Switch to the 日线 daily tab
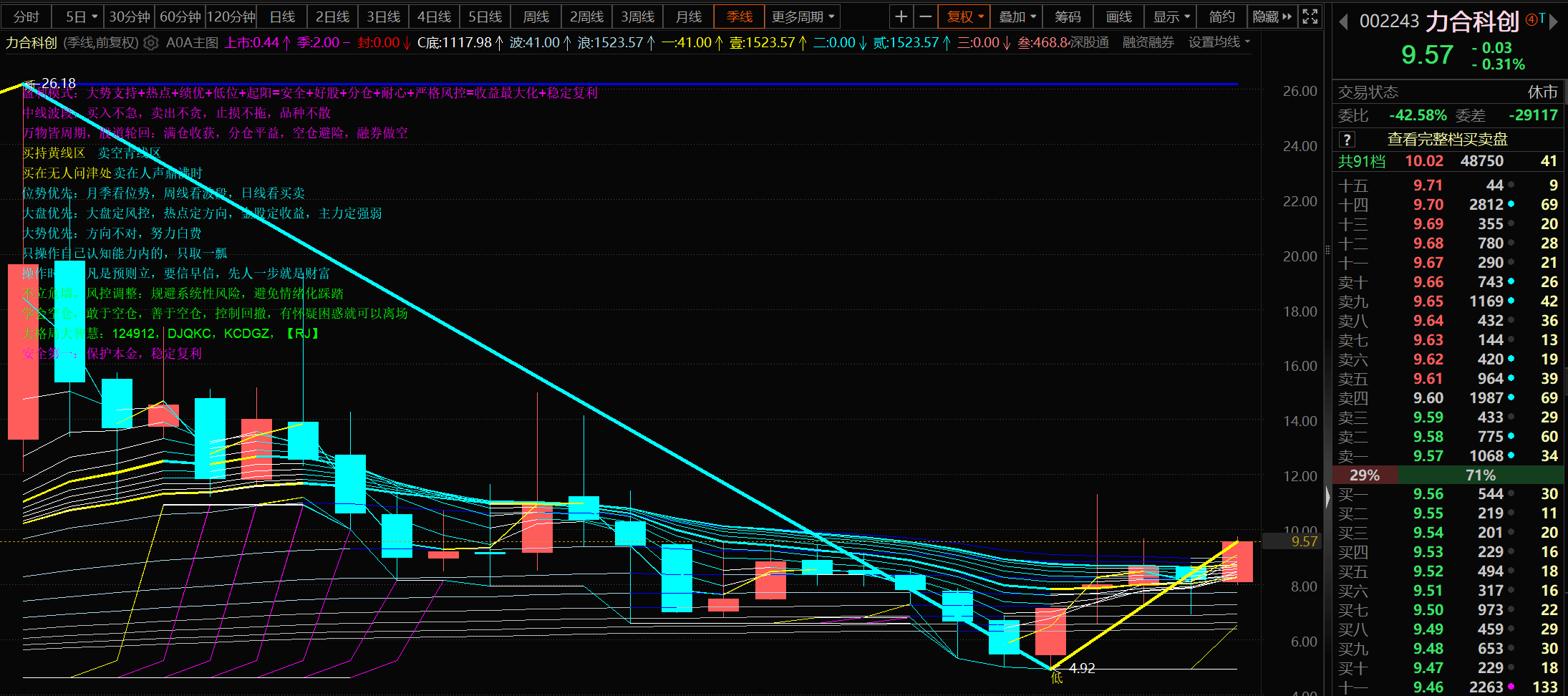Image resolution: width=1568 pixels, height=696 pixels. (x=282, y=16)
